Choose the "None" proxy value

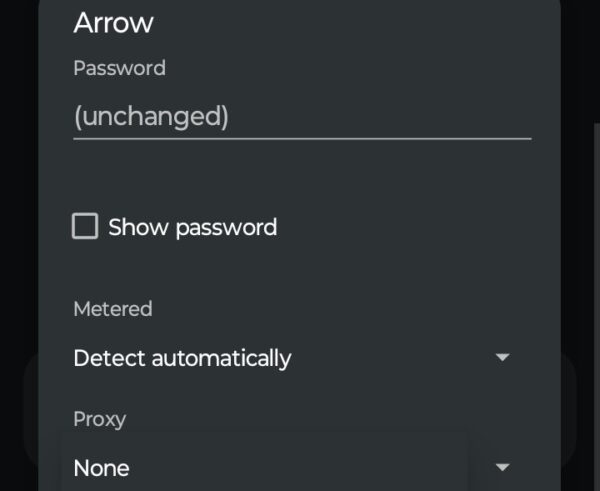(x=101, y=467)
